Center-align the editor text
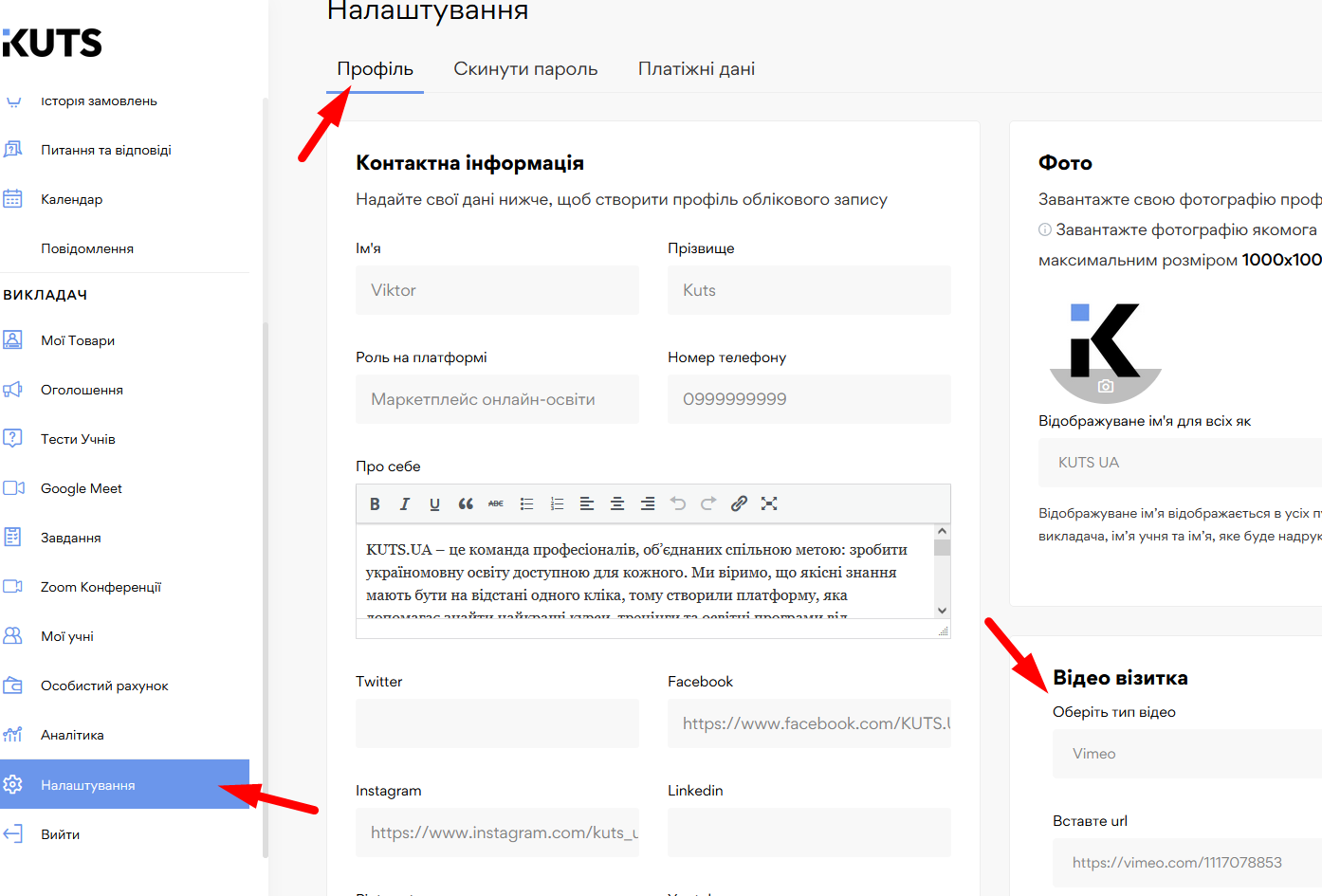 pyautogui.click(x=617, y=504)
